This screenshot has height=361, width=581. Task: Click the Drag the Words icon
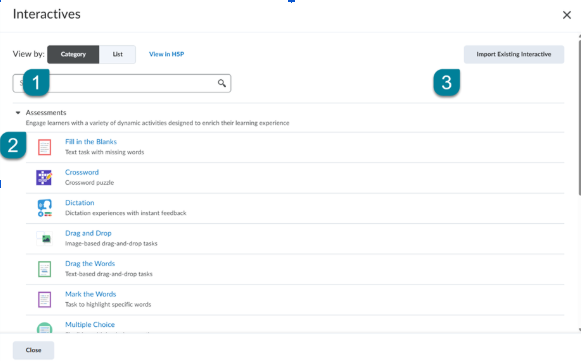coord(44,269)
